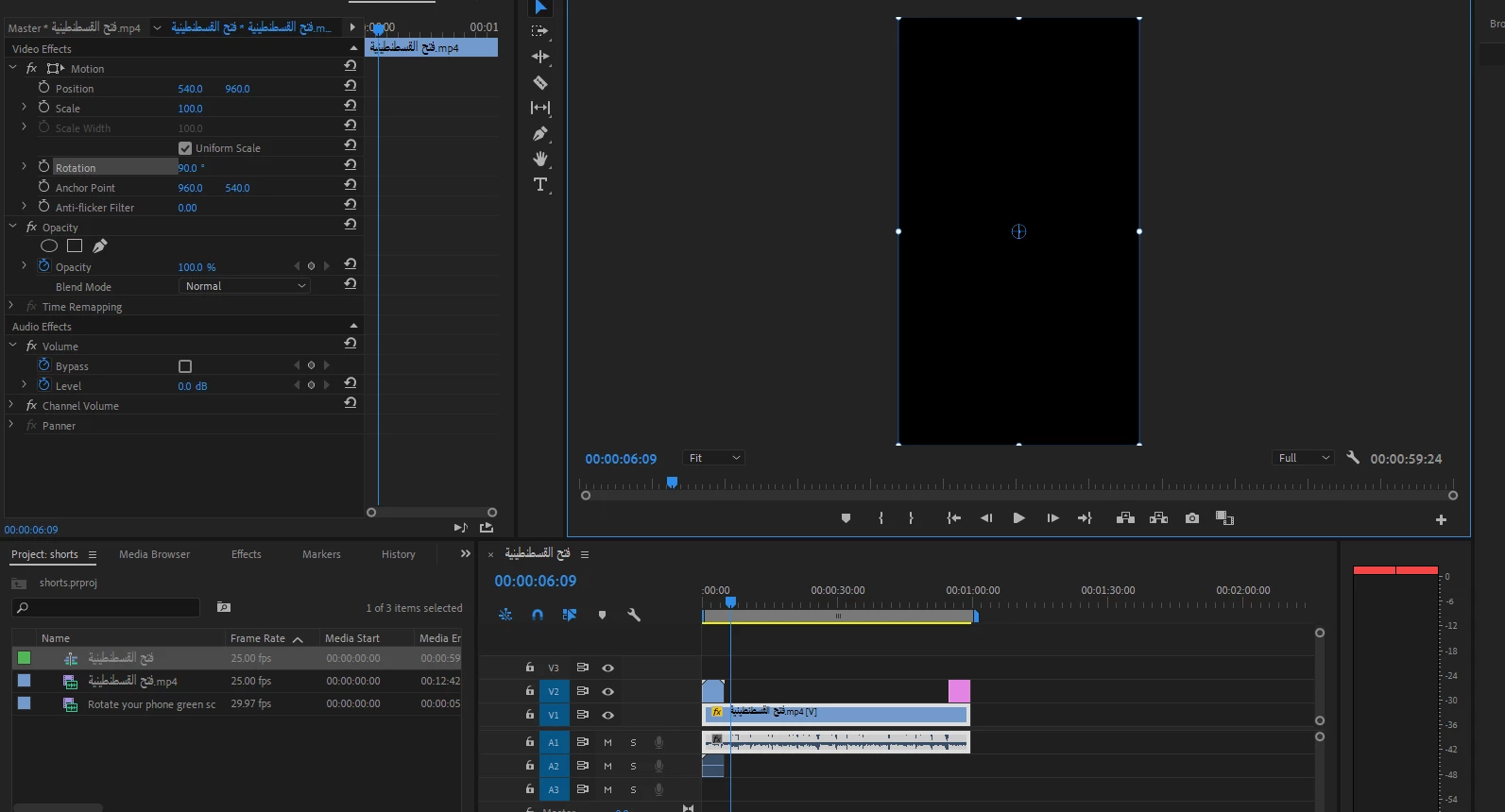Add a marker in Program Monitor
The image size is (1505, 812).
point(846,518)
